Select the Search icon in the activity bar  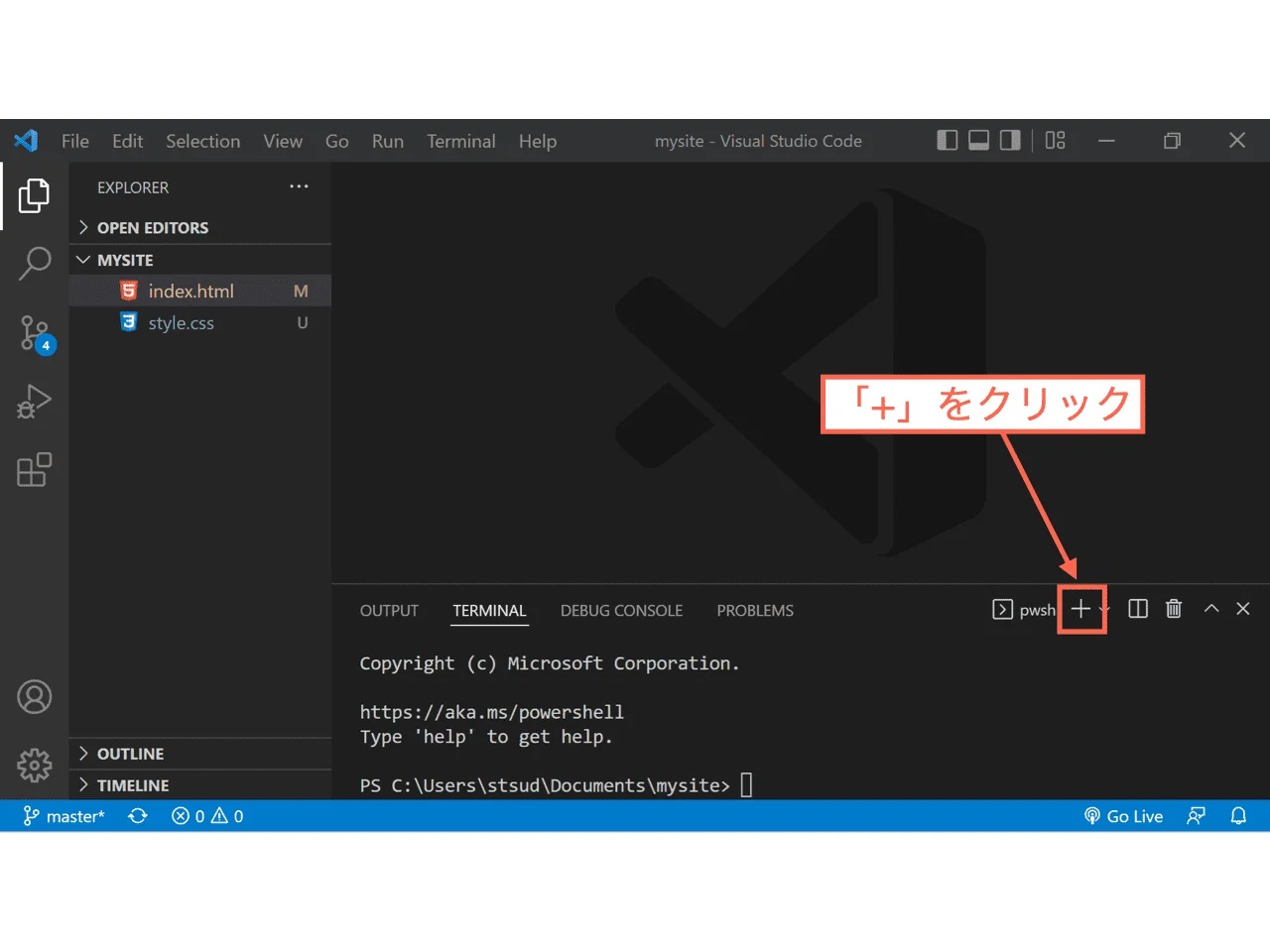click(x=34, y=263)
